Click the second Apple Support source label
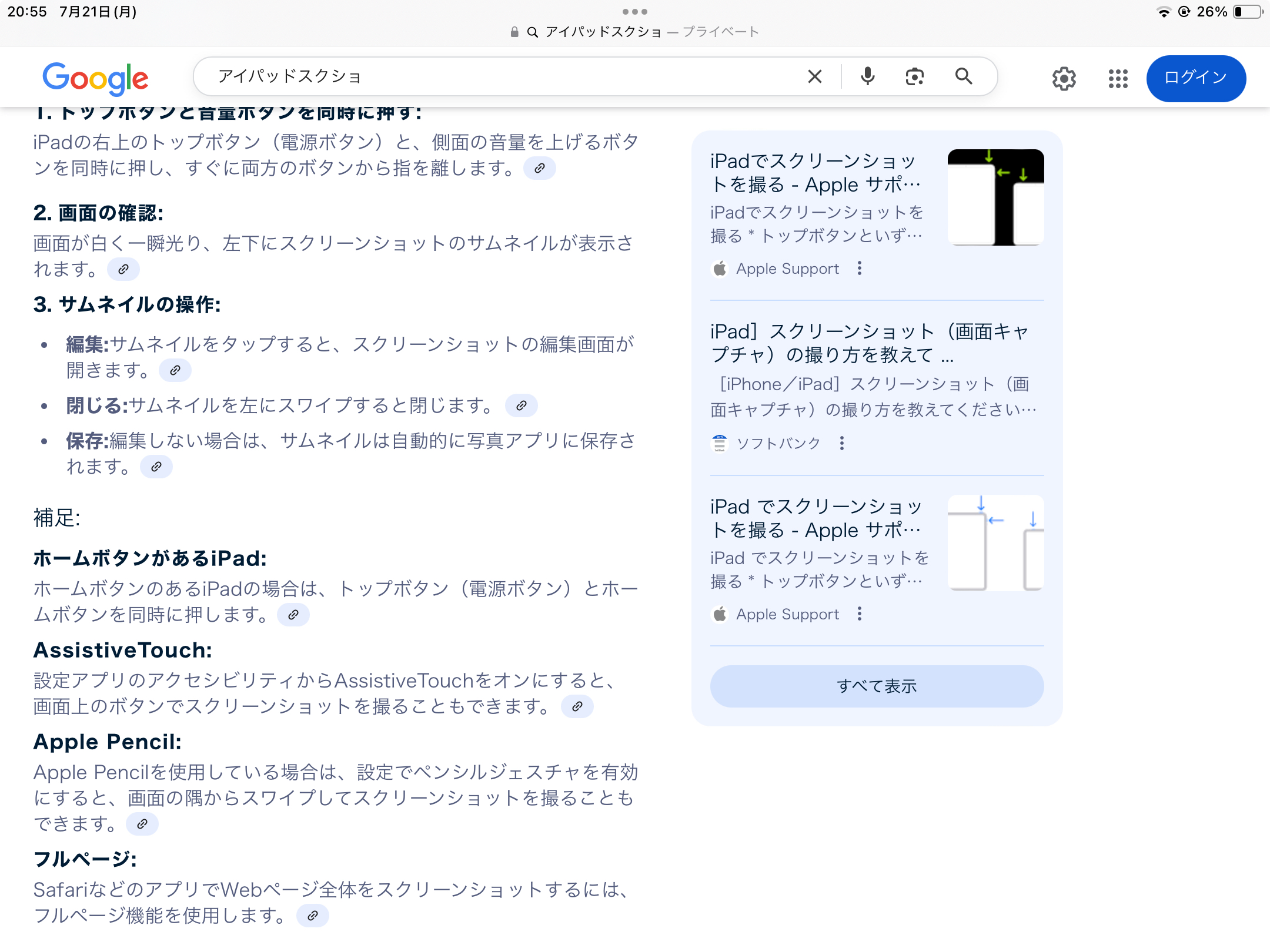 [787, 614]
